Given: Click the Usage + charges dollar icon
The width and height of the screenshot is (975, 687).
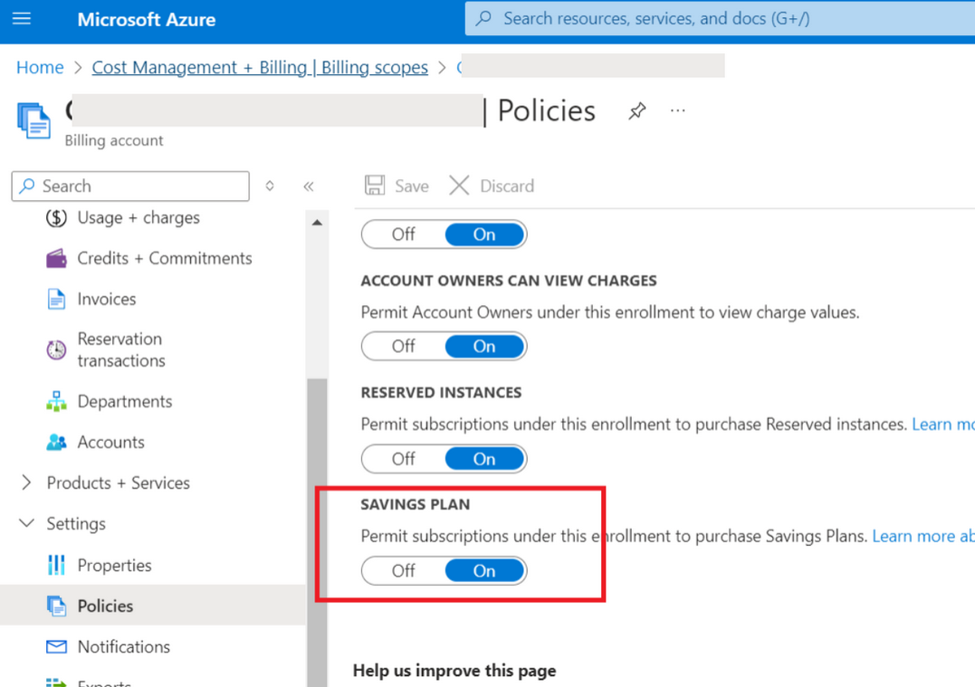Looking at the screenshot, I should (x=56, y=218).
